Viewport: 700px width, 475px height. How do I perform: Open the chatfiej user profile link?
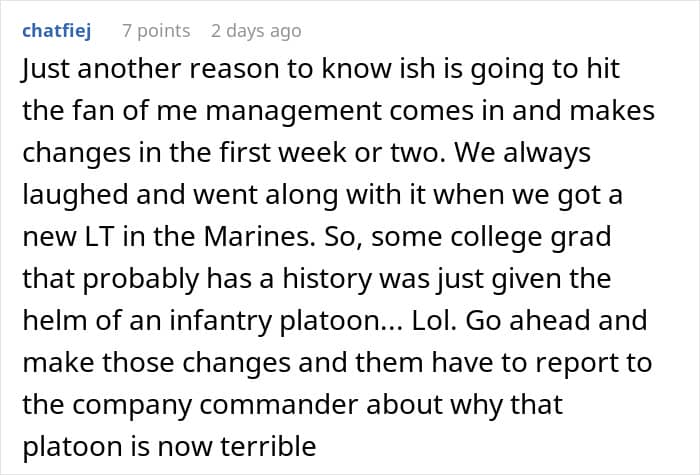[x=57, y=31]
